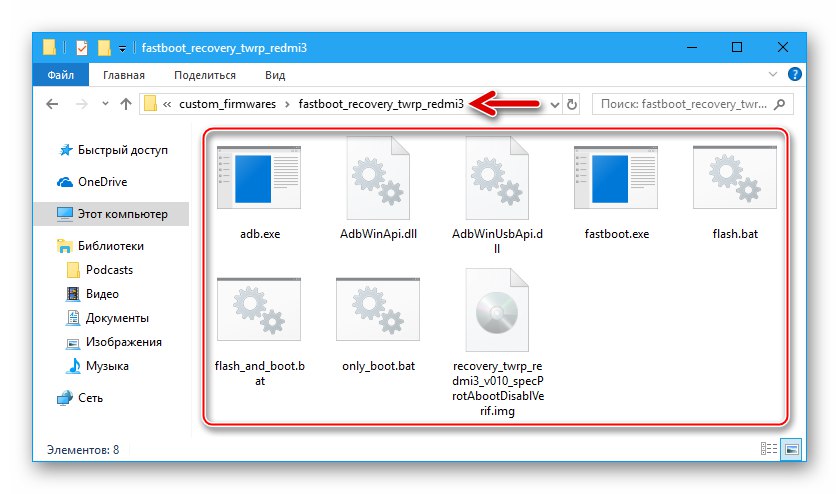839x494 pixels.
Task: Expand the ribbon with the chevron
Action: pyautogui.click(x=773, y=74)
